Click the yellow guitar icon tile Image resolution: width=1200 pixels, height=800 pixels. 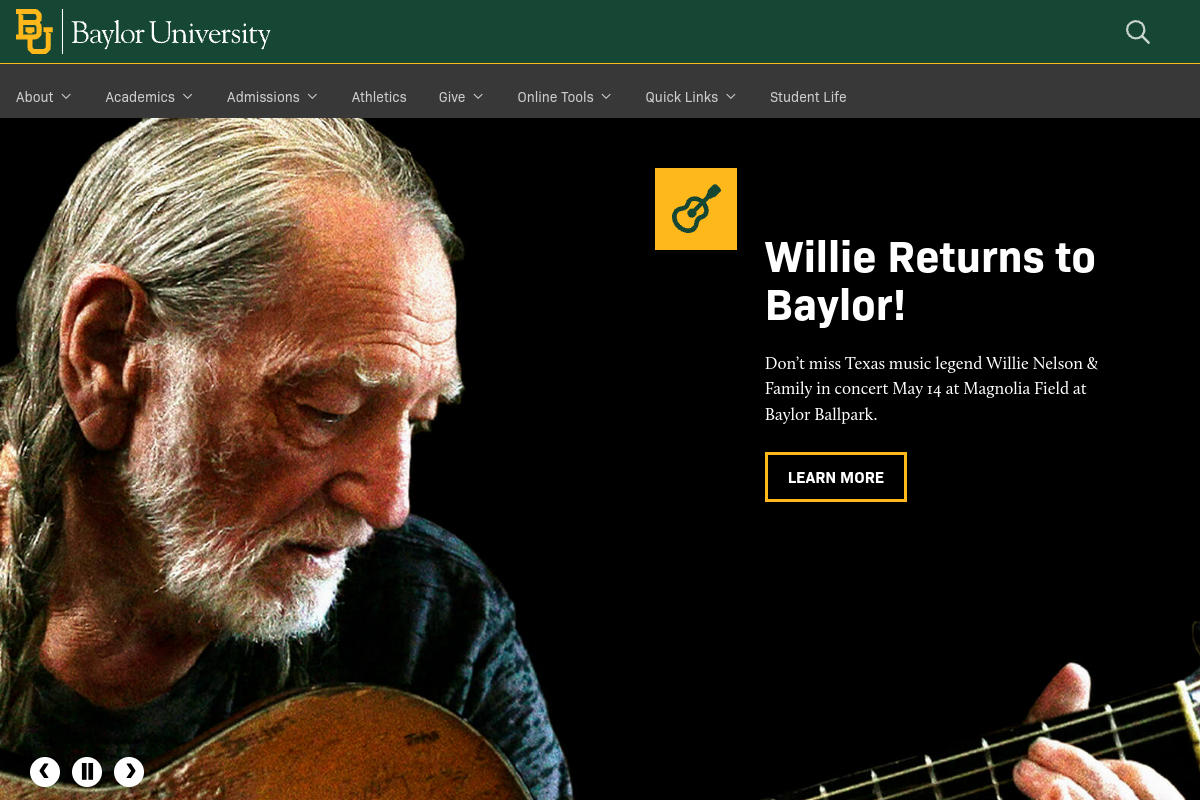tap(696, 209)
